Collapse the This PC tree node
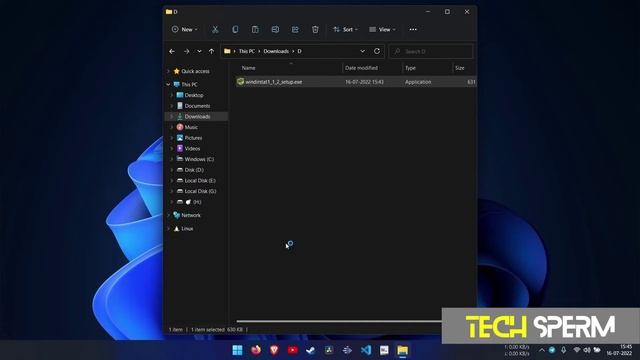The height and width of the screenshot is (360, 640). point(168,84)
